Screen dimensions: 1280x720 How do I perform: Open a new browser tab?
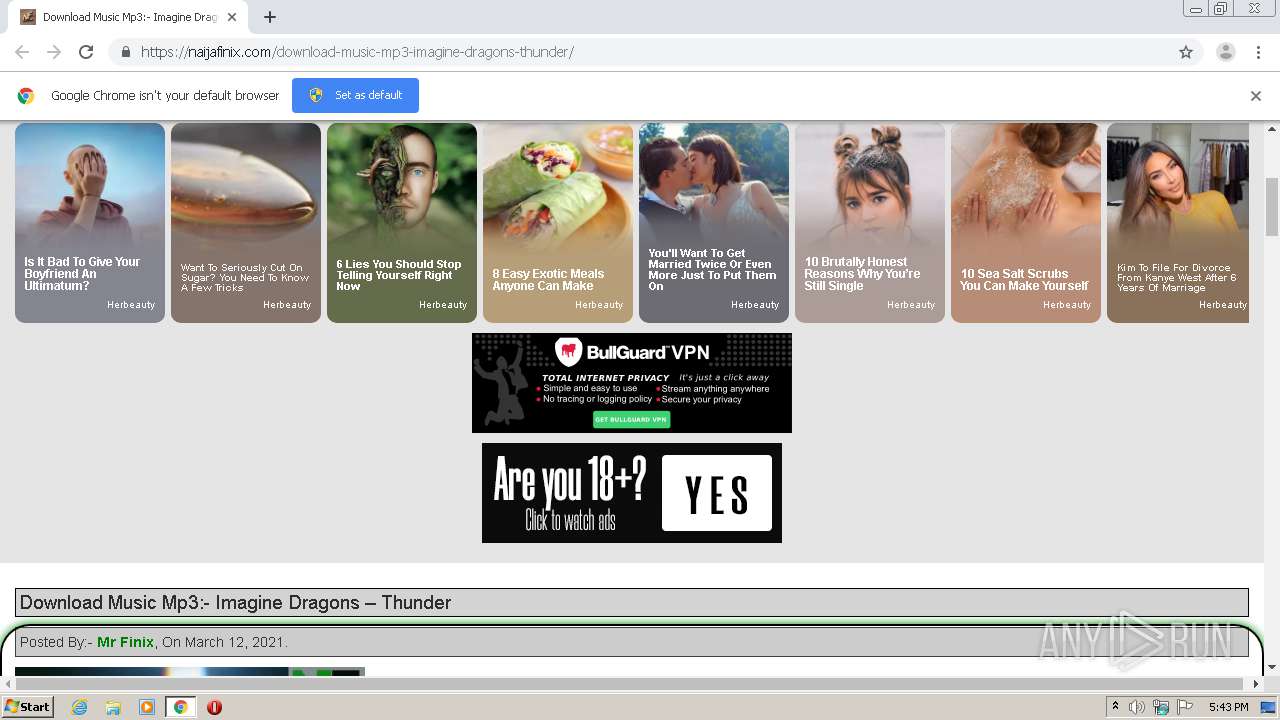click(x=270, y=17)
